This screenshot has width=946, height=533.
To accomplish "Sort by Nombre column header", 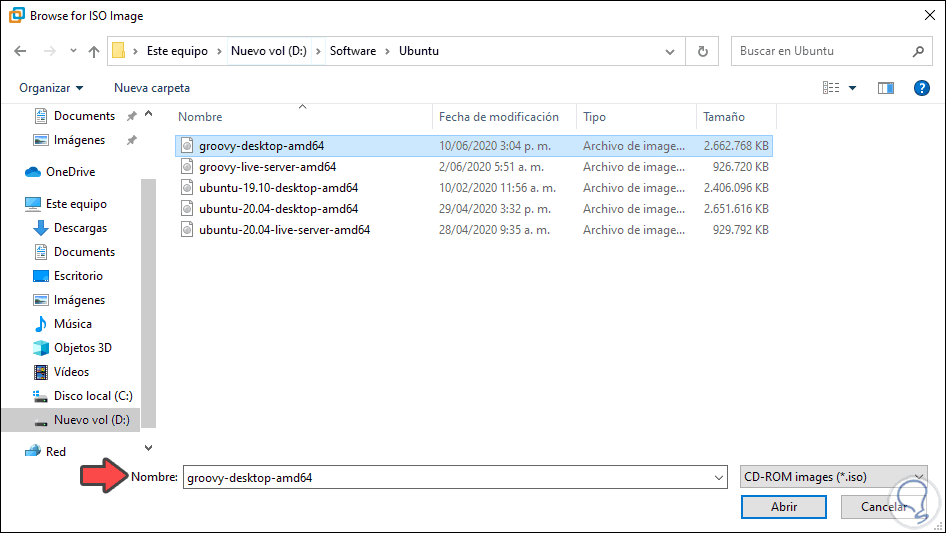I will click(200, 117).
